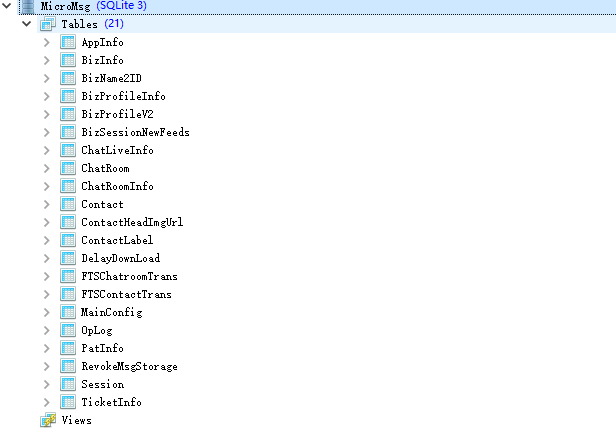Expand the Session table node
The height and width of the screenshot is (440, 616).
point(47,384)
